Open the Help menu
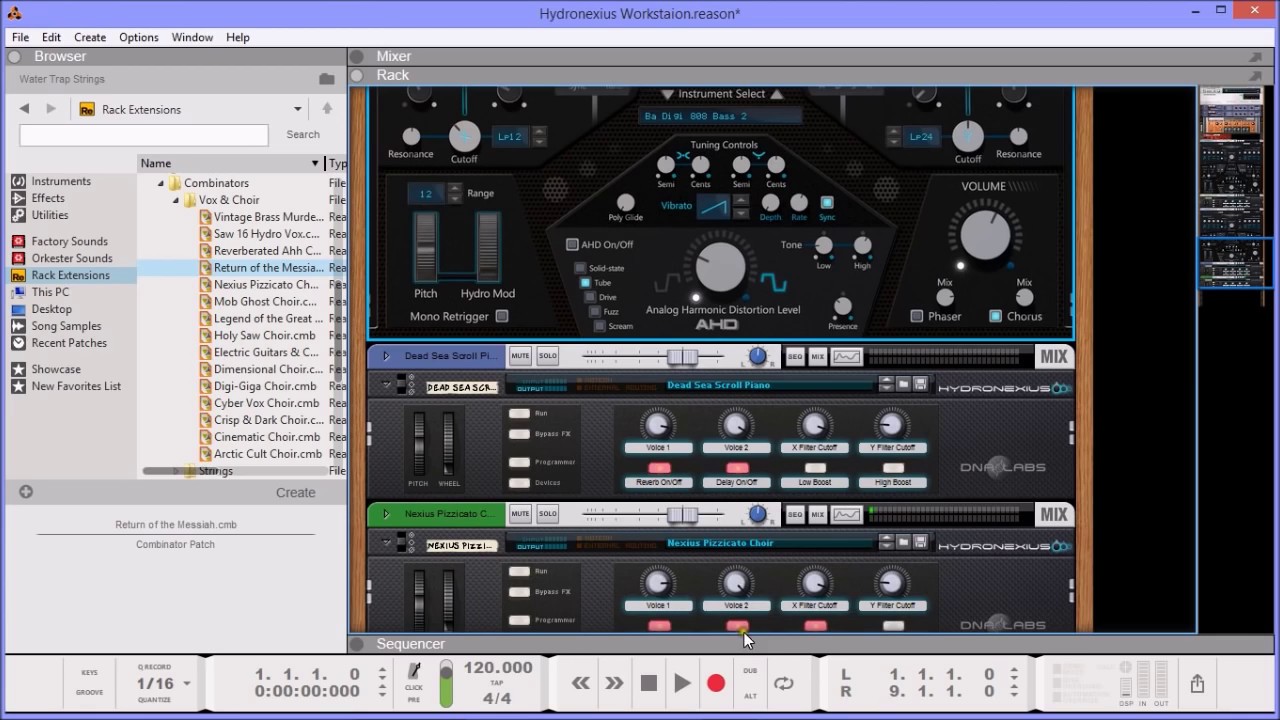The height and width of the screenshot is (720, 1280). click(x=238, y=37)
